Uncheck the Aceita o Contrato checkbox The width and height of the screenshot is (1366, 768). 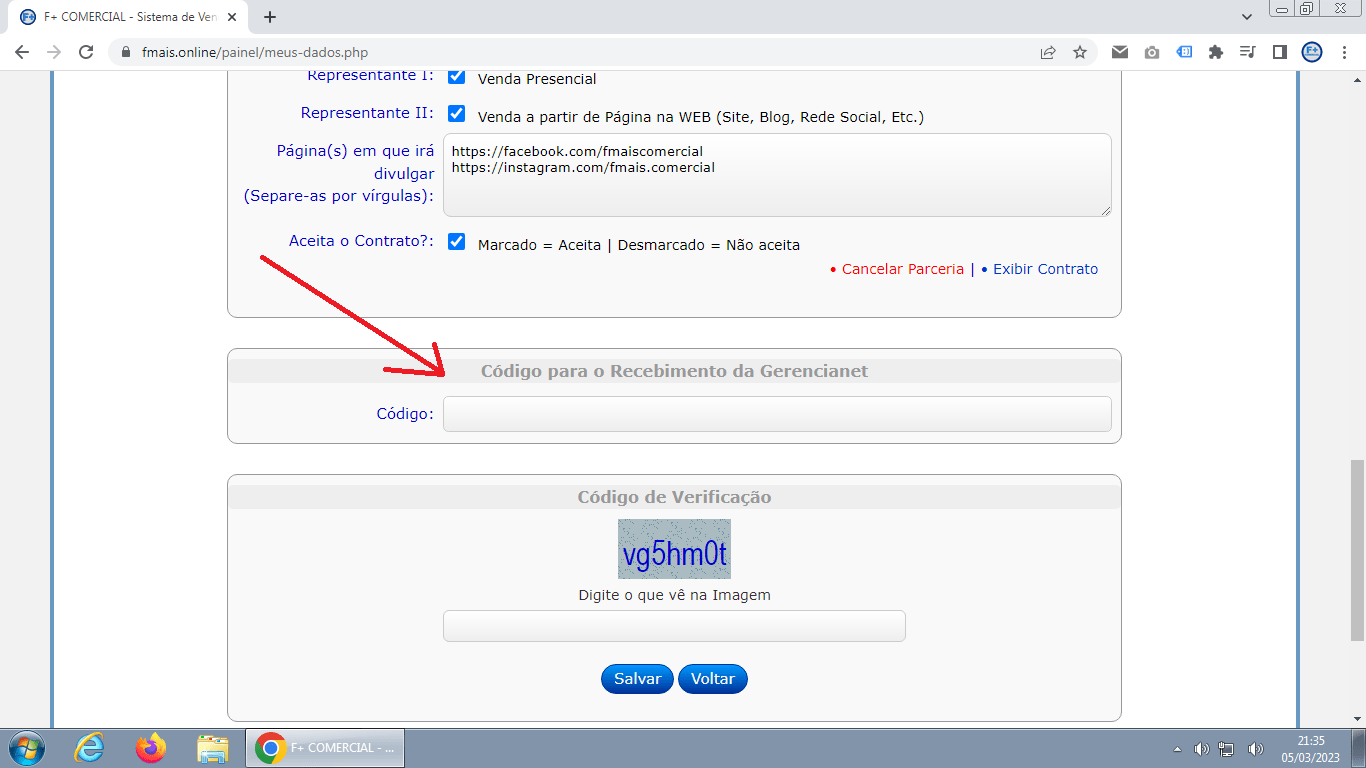[x=457, y=241]
